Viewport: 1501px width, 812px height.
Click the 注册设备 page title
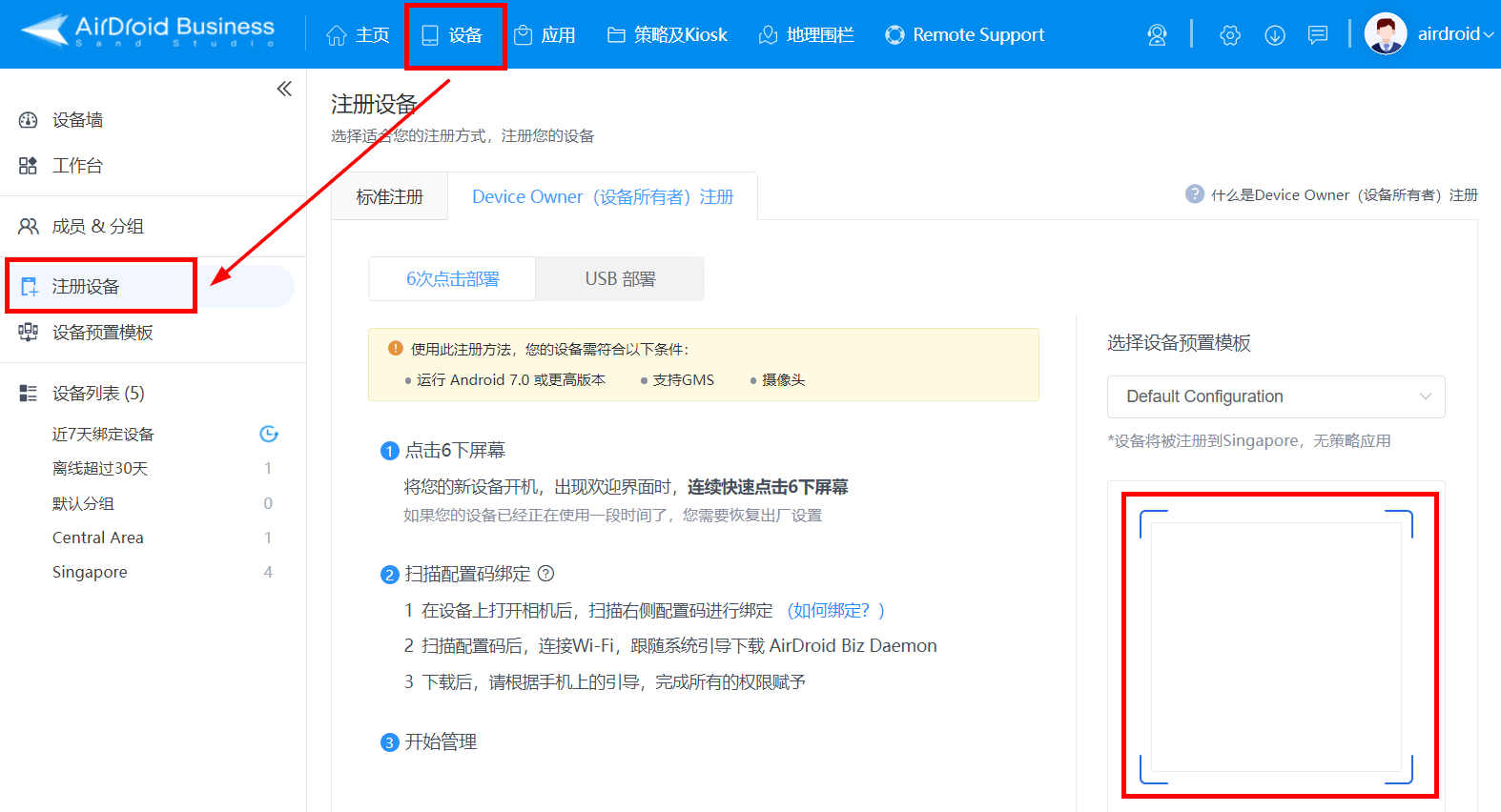[374, 104]
